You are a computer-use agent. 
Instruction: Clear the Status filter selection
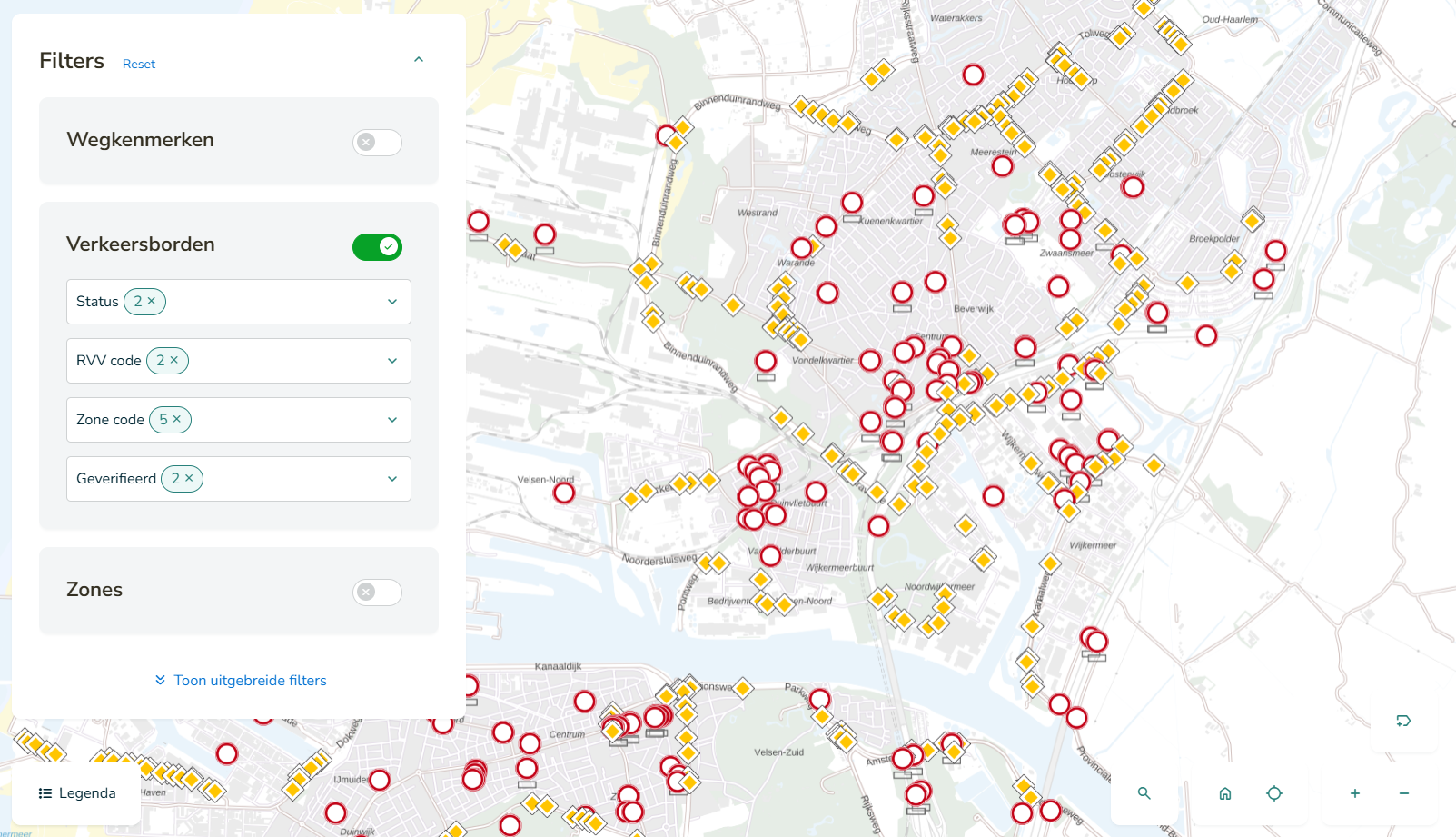[x=152, y=301]
